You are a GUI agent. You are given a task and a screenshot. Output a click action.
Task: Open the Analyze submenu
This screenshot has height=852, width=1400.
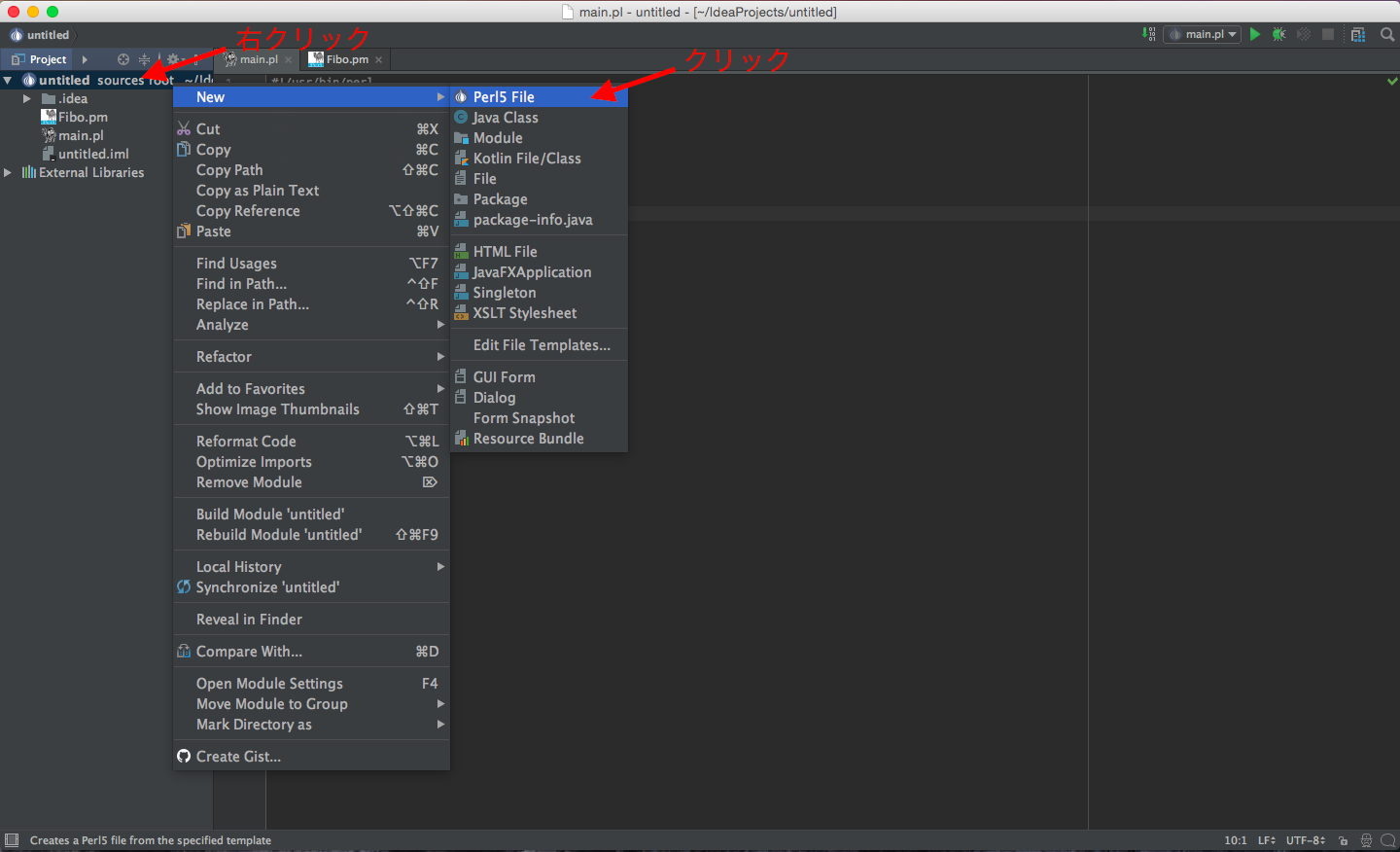(x=311, y=325)
